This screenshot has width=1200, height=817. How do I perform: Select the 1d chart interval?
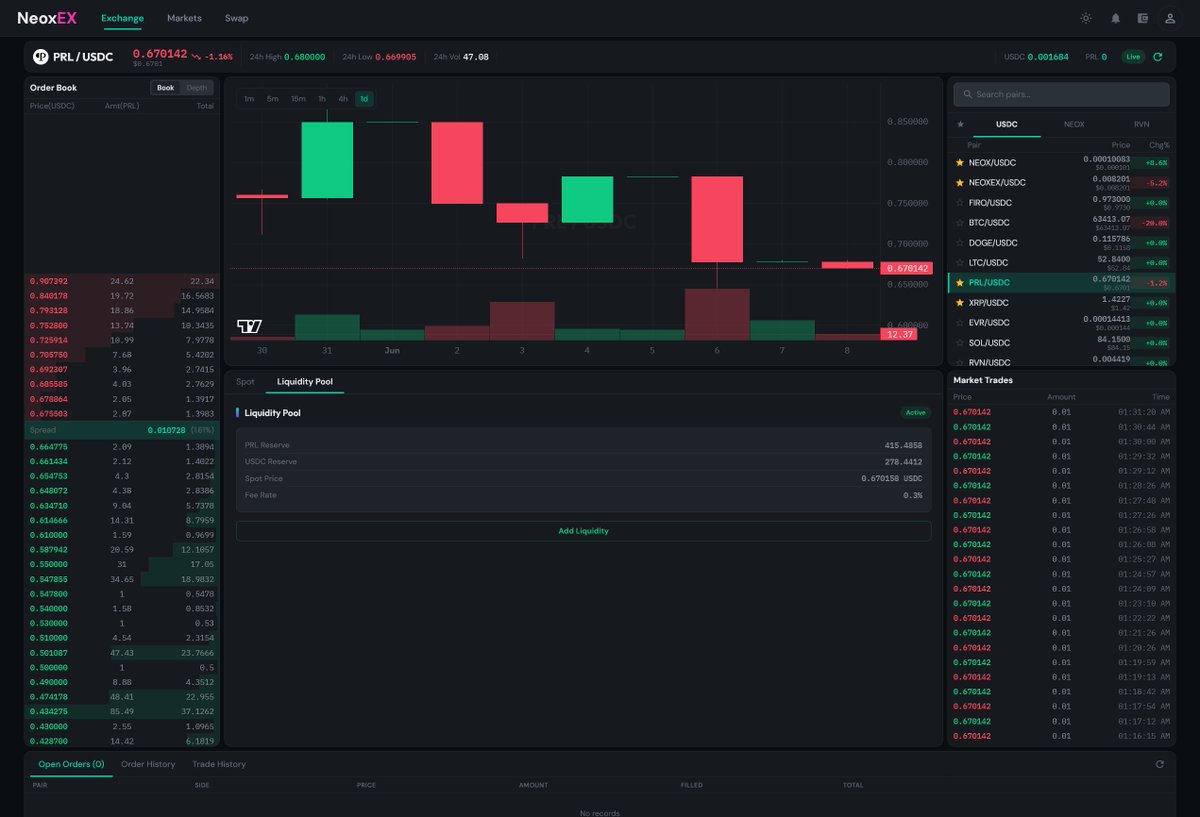coord(364,99)
